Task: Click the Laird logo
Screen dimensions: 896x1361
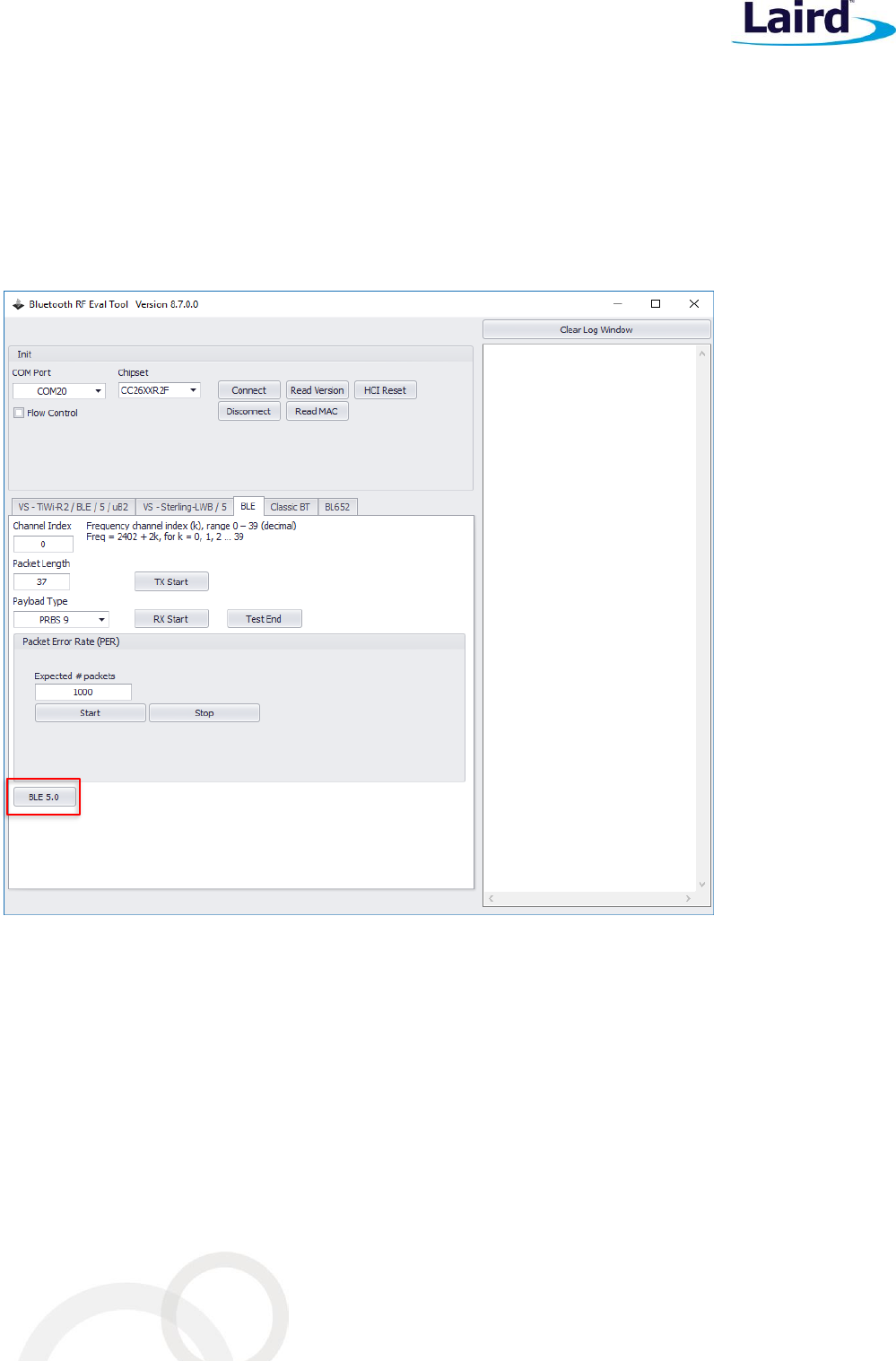Action: [813, 22]
